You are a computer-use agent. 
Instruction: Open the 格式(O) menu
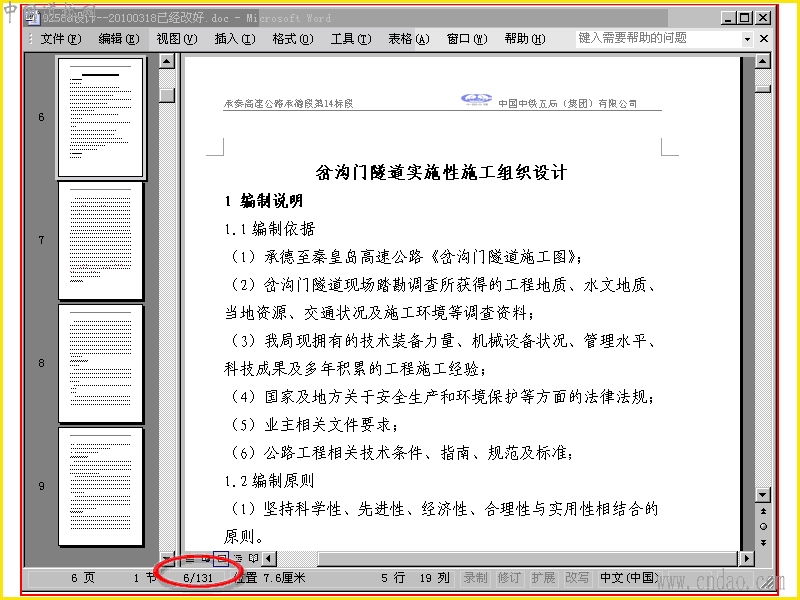click(292, 39)
